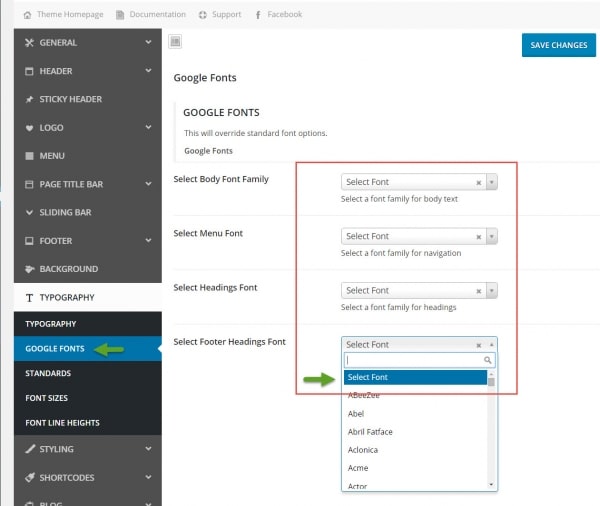Click the font list scroll up arrow
This screenshot has height=506, width=600.
pyautogui.click(x=491, y=374)
